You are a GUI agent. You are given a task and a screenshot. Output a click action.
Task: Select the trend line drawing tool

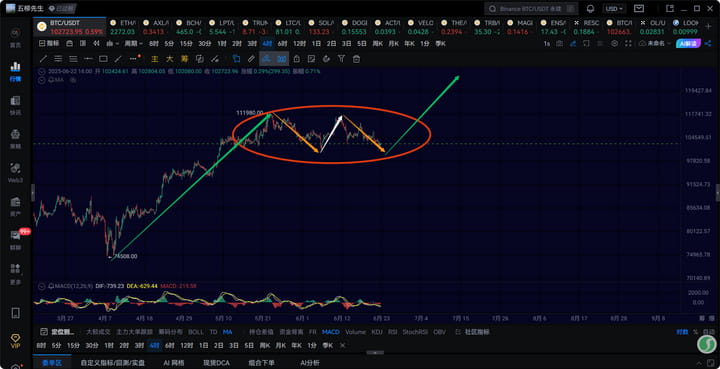44,59
